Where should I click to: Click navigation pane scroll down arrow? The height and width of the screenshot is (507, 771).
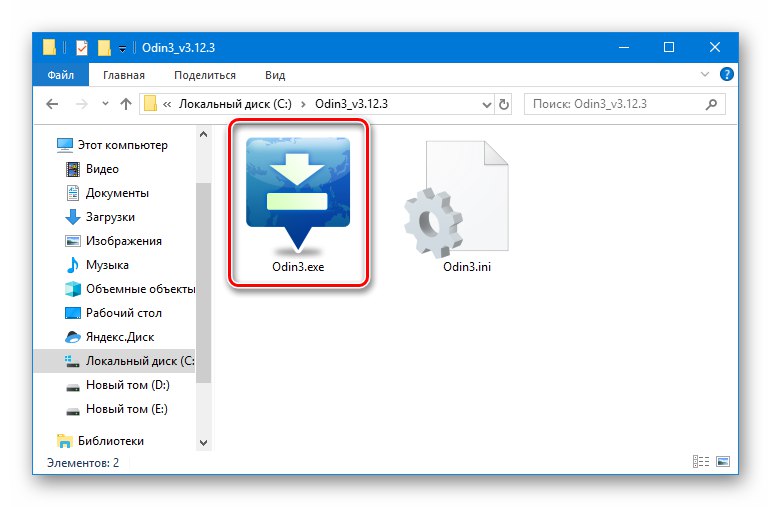(204, 443)
